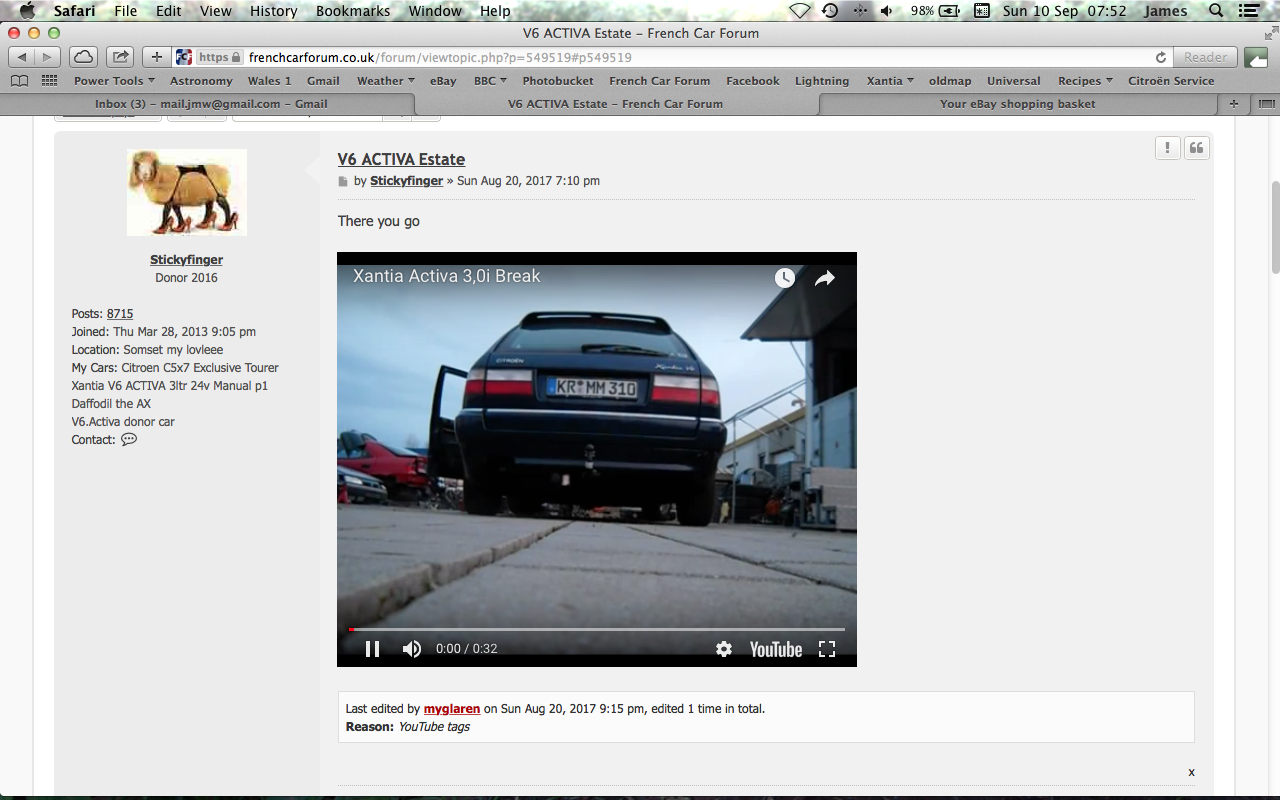Share the video with arrow icon
Screen dimensions: 1280x800
(824, 278)
